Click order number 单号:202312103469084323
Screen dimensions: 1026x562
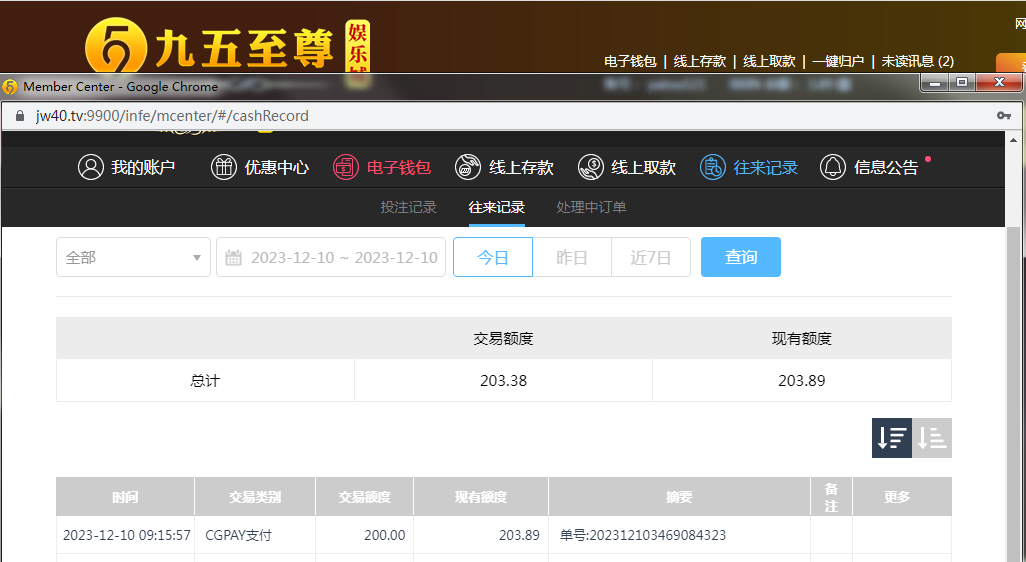(x=643, y=535)
